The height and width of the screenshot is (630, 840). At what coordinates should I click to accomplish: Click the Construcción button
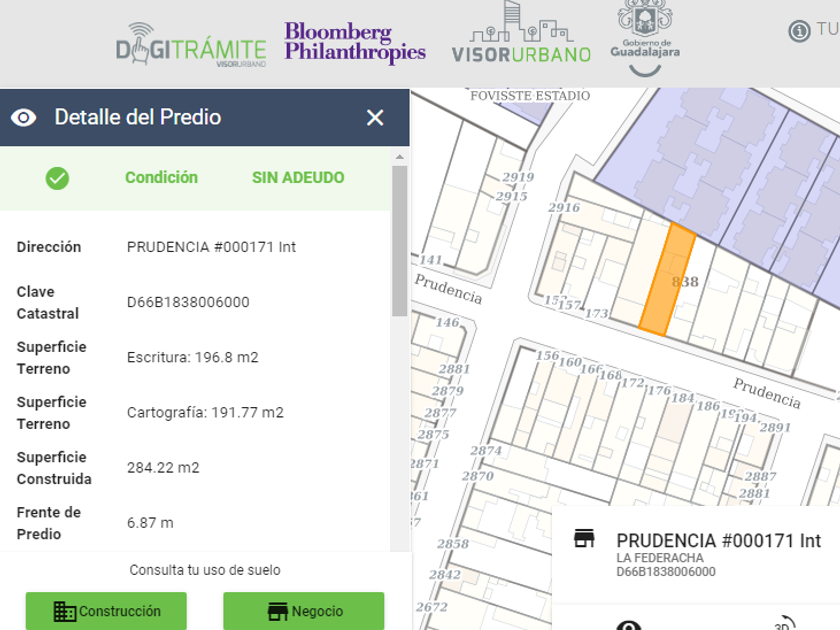pyautogui.click(x=106, y=611)
